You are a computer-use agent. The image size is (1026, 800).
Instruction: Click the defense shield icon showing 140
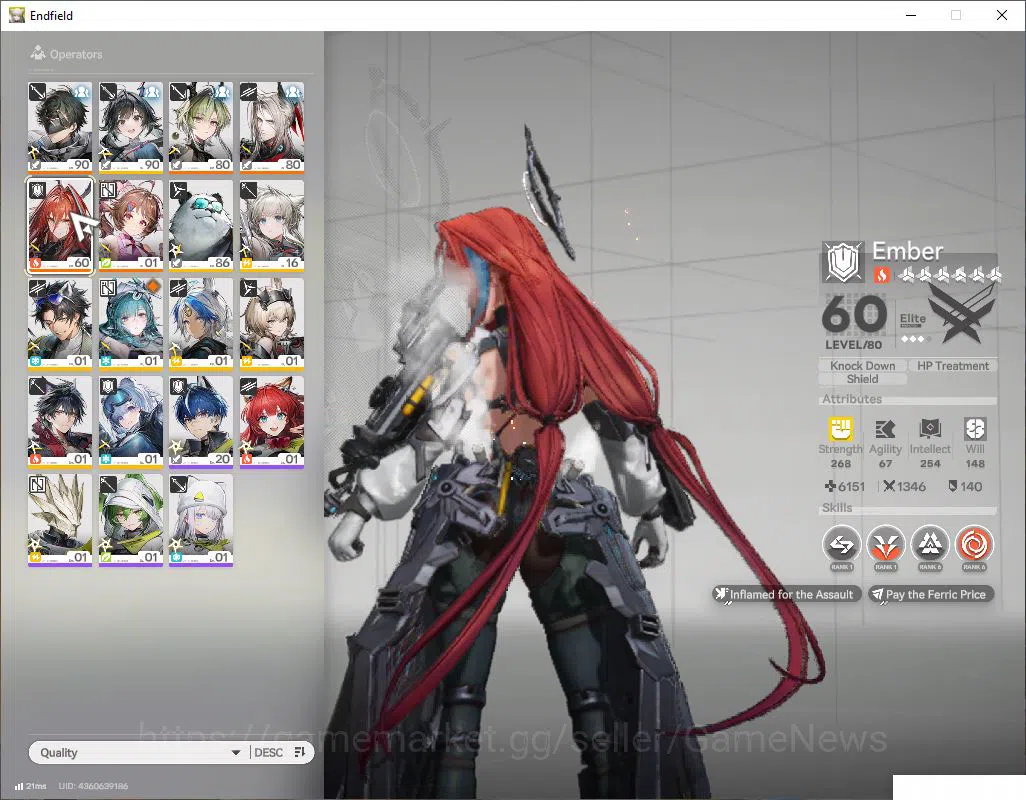pyautogui.click(x=953, y=486)
